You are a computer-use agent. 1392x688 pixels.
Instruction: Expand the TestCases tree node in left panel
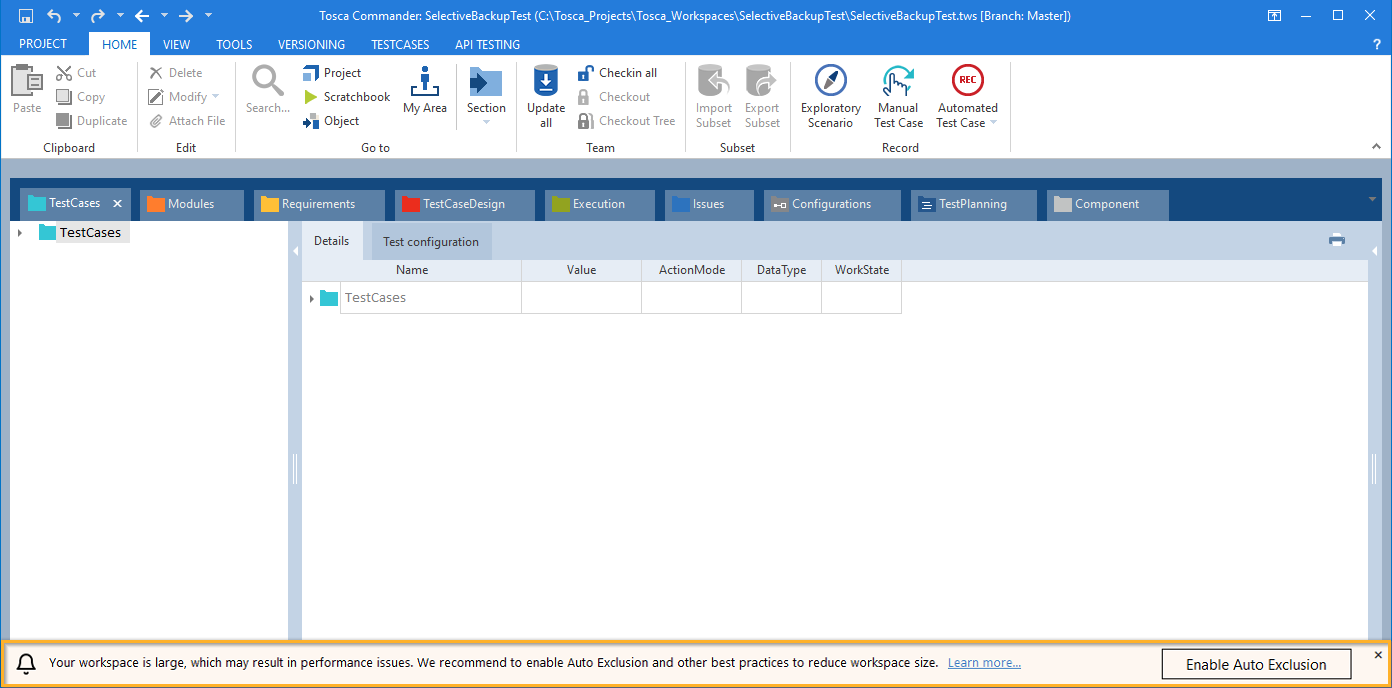pyautogui.click(x=20, y=233)
